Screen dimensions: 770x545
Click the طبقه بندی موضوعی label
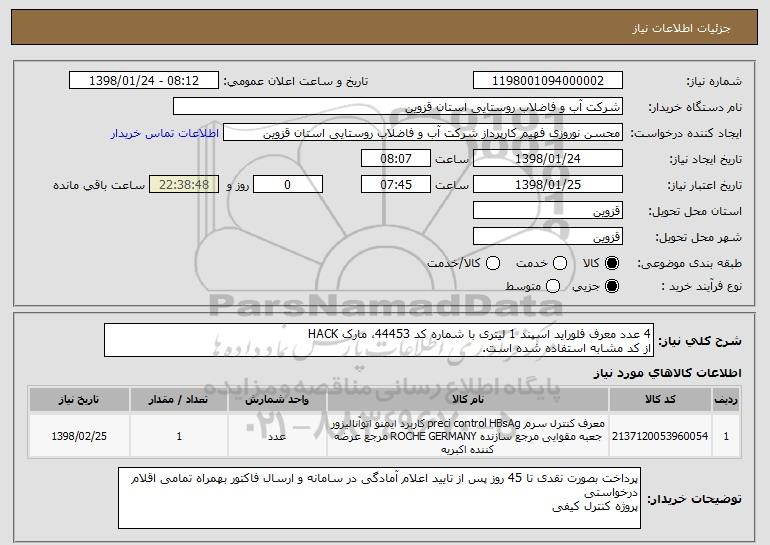(689, 264)
